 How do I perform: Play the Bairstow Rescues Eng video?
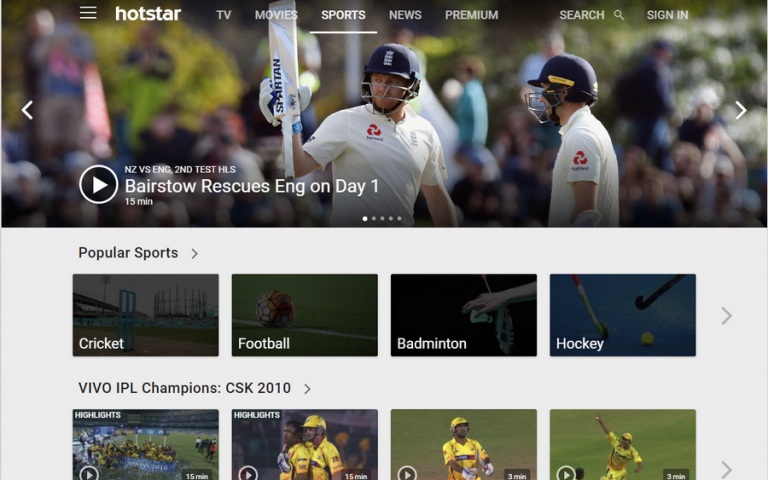(98, 184)
